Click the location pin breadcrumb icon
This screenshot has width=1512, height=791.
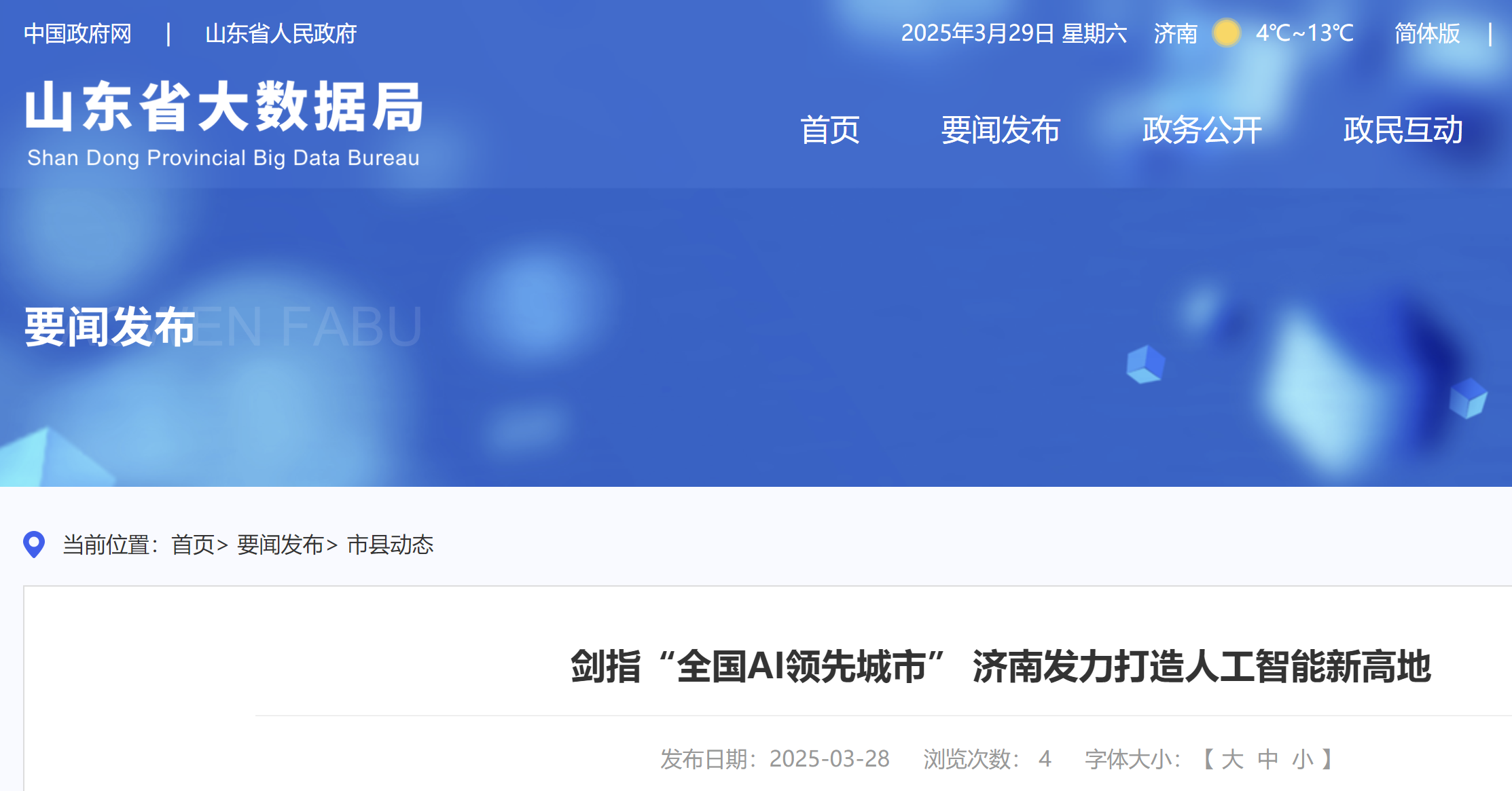pos(33,545)
